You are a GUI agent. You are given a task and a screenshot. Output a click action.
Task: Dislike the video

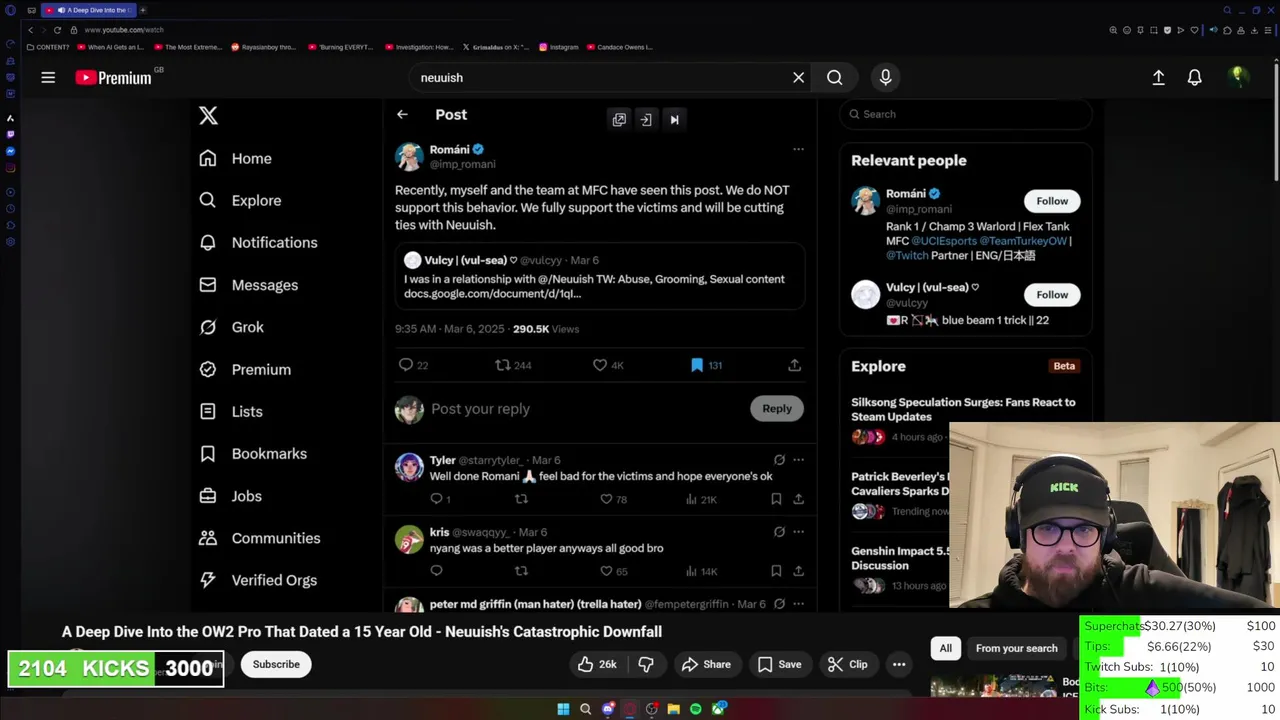pos(646,664)
